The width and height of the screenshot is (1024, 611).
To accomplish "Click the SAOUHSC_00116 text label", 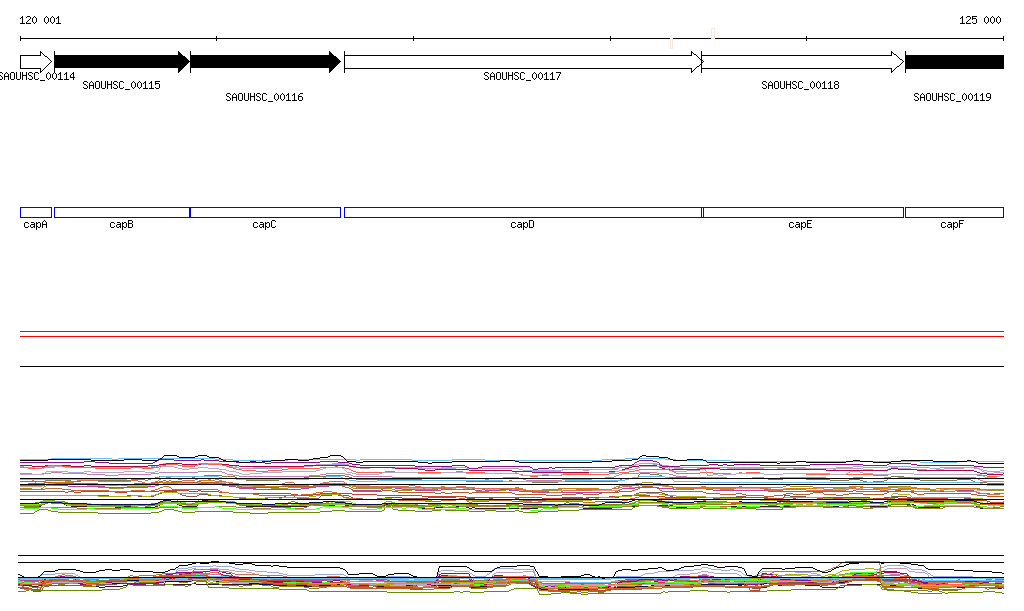I will click(265, 98).
